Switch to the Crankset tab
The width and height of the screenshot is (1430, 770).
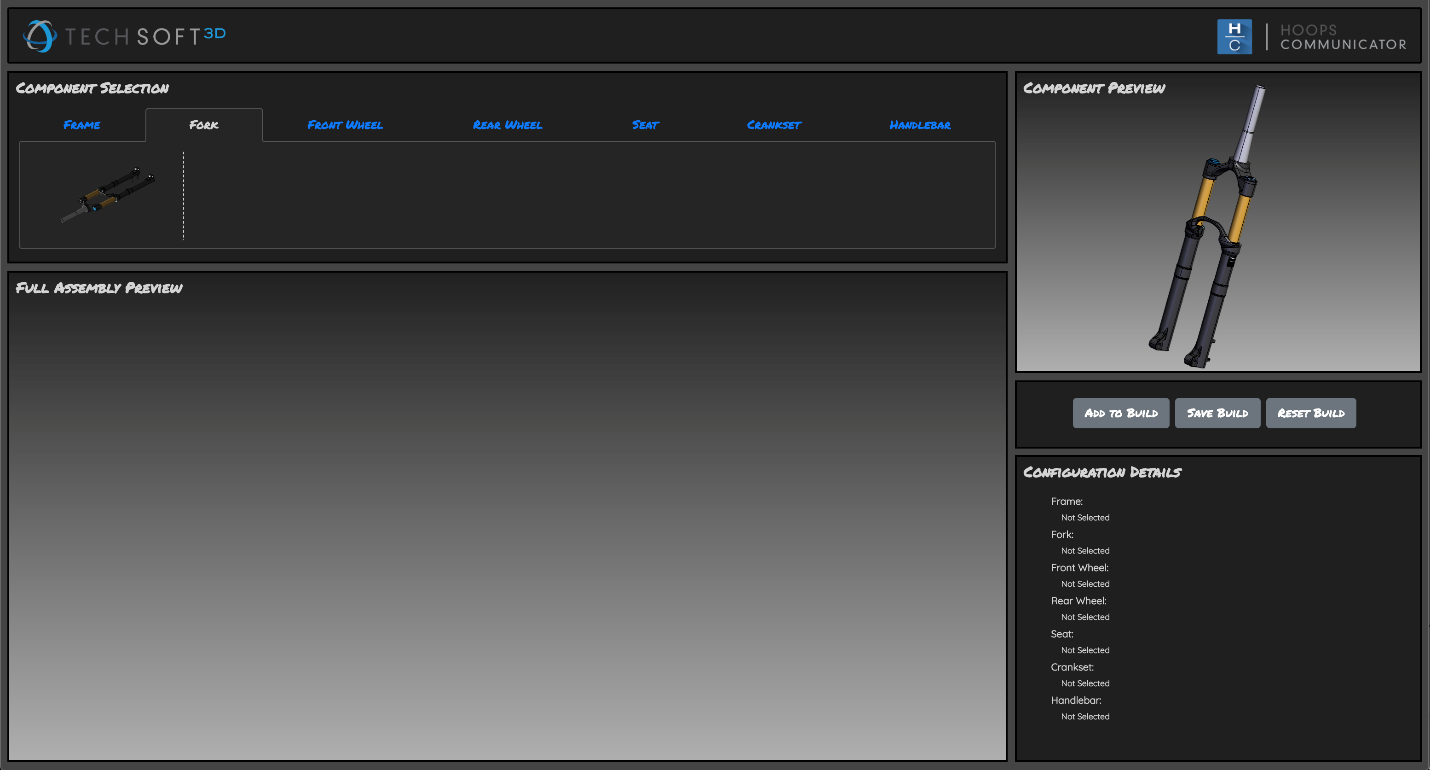(774, 125)
